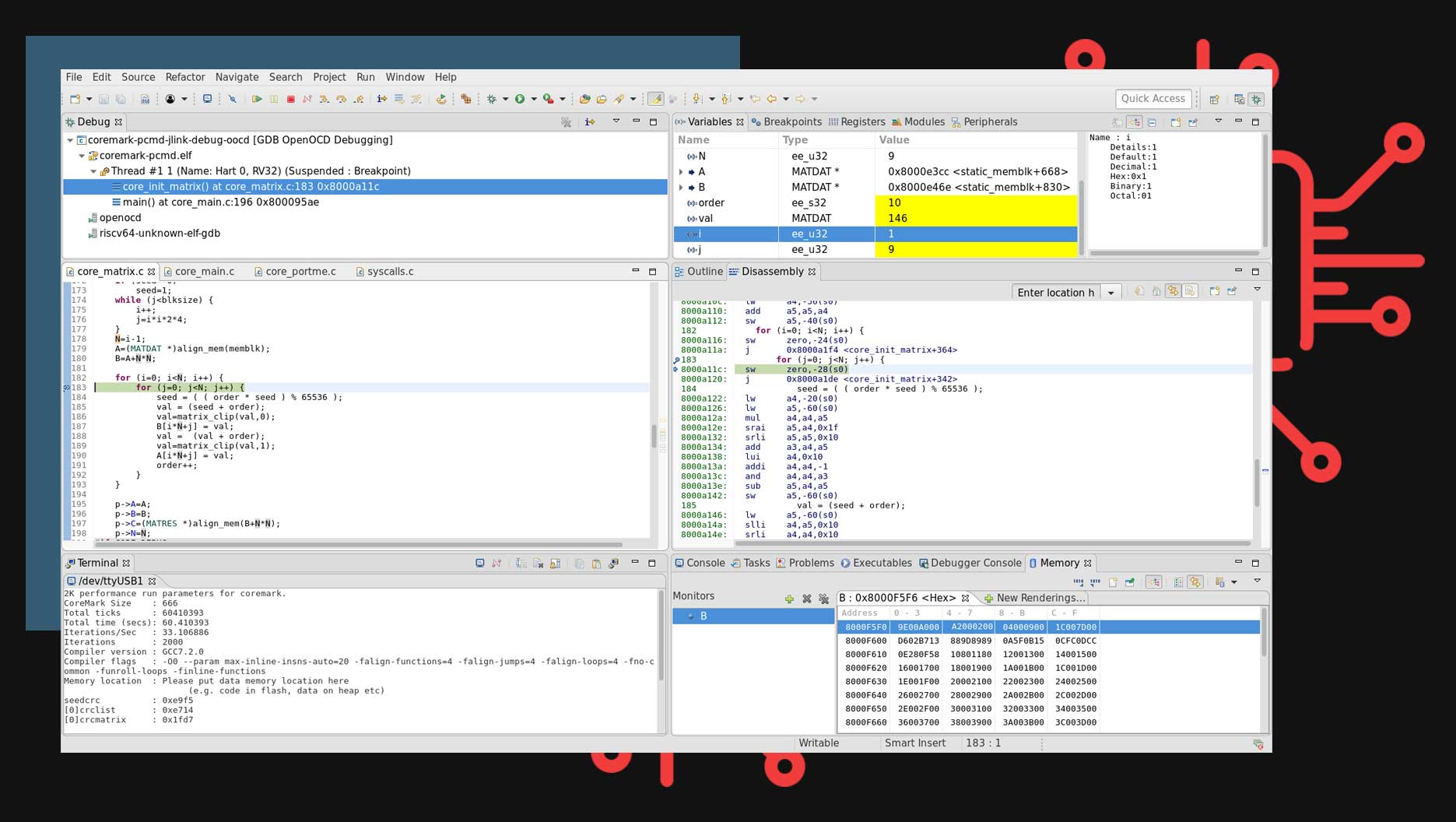
Task: Add a memory monitor with green plus
Action: point(789,599)
